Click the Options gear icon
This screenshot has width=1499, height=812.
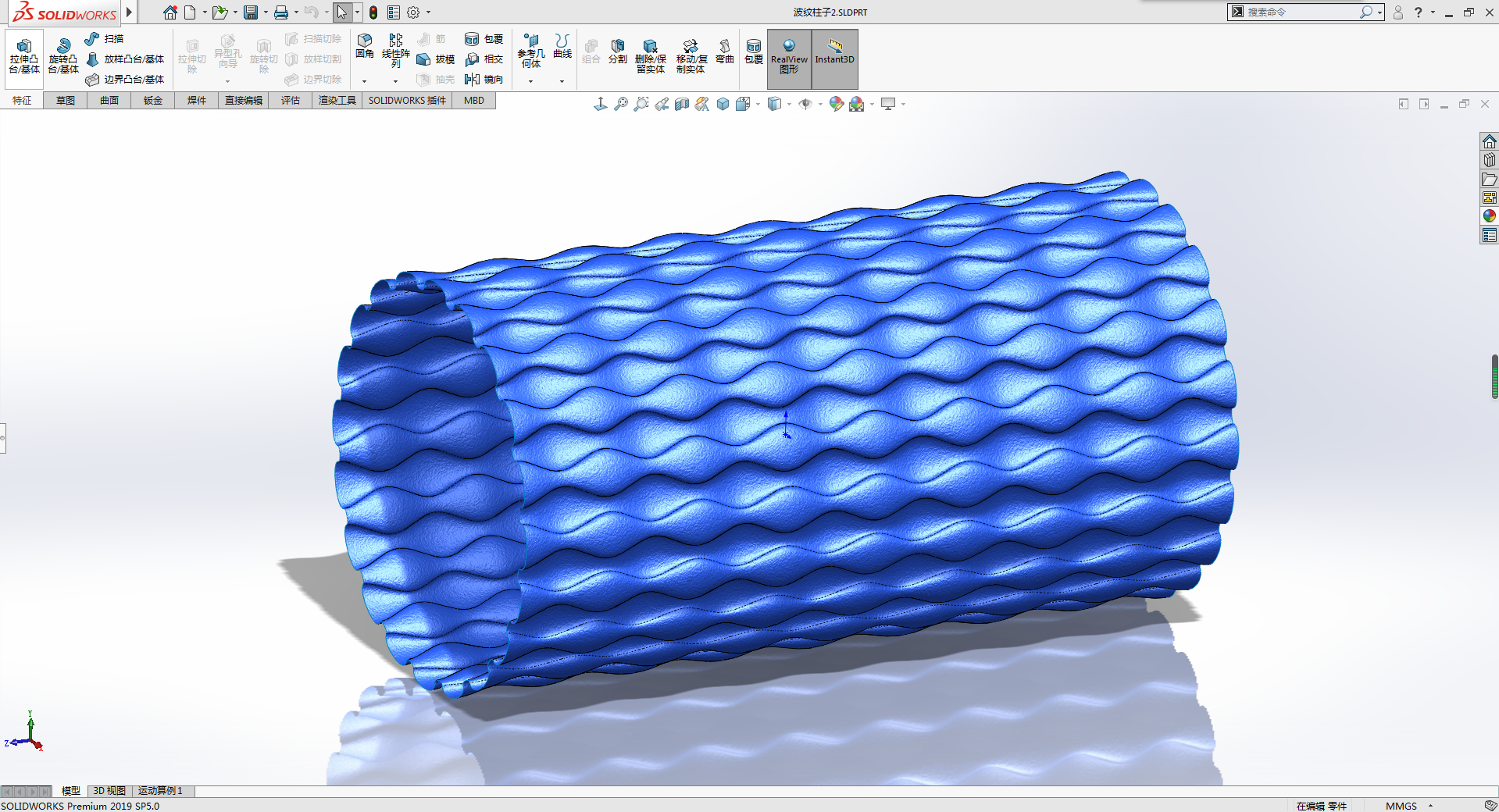[x=414, y=12]
